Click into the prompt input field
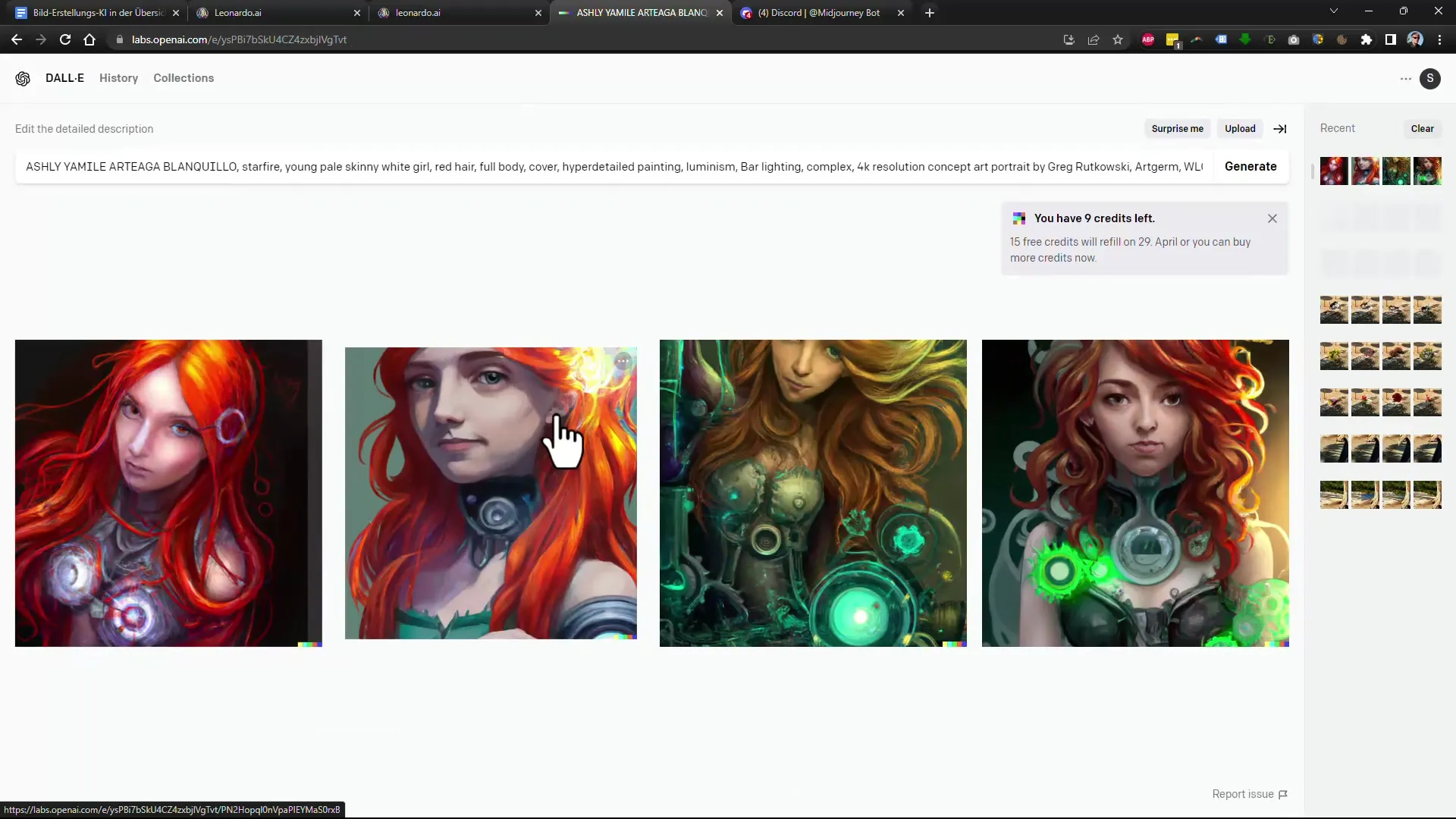Viewport: 1456px width, 819px height. click(614, 166)
